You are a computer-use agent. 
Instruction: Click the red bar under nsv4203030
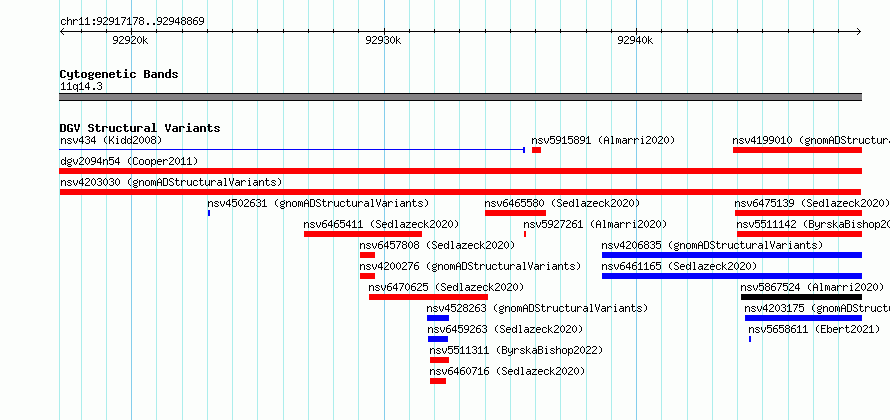(x=461, y=192)
